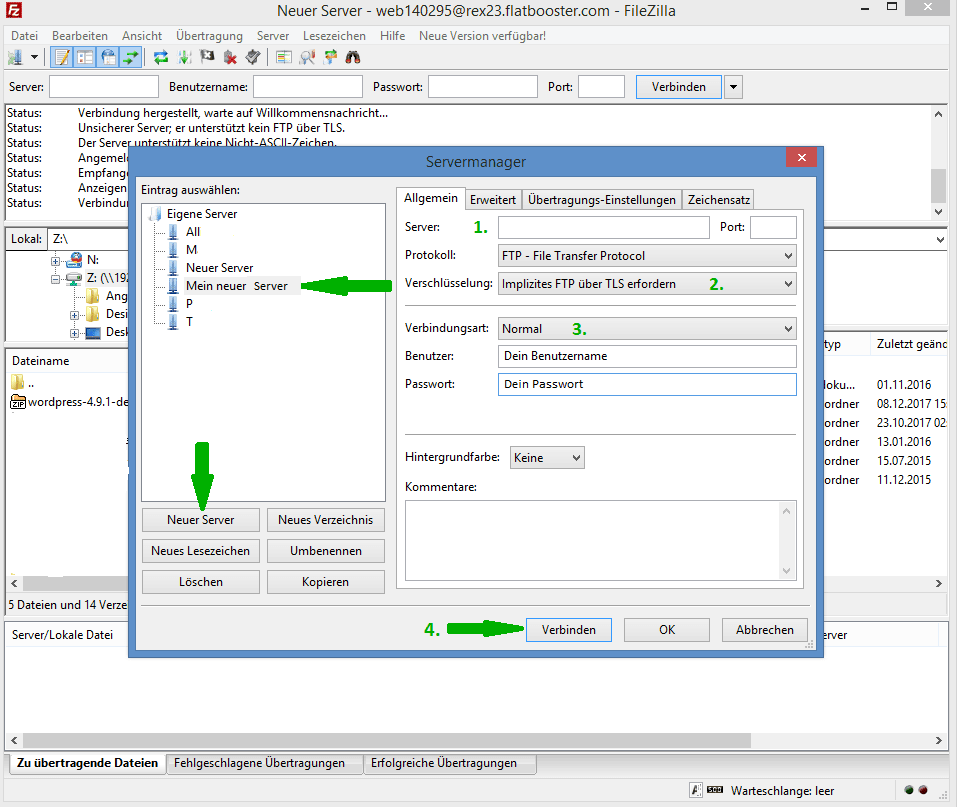Toggle transfer queue display icon

click(131, 57)
